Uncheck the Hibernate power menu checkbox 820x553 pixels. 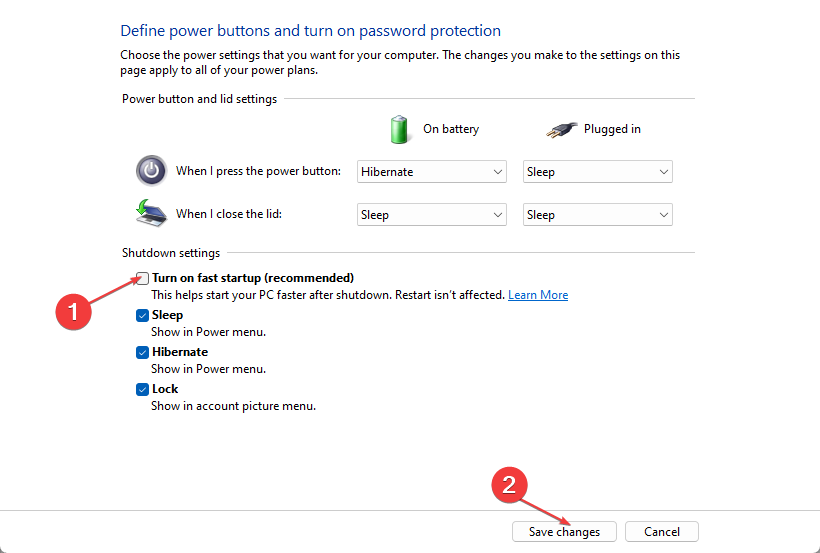(x=142, y=352)
